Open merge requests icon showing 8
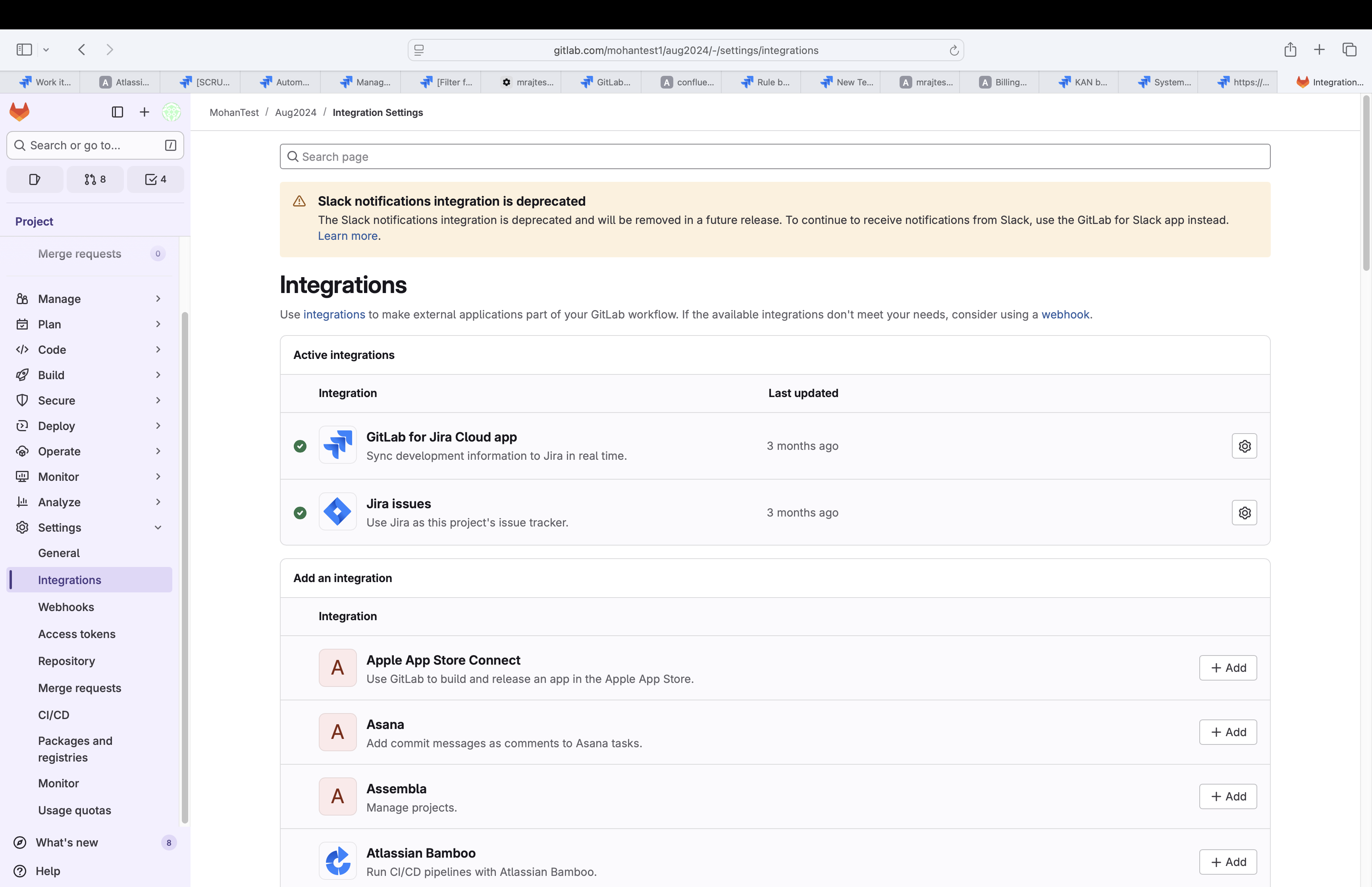 pyautogui.click(x=94, y=179)
